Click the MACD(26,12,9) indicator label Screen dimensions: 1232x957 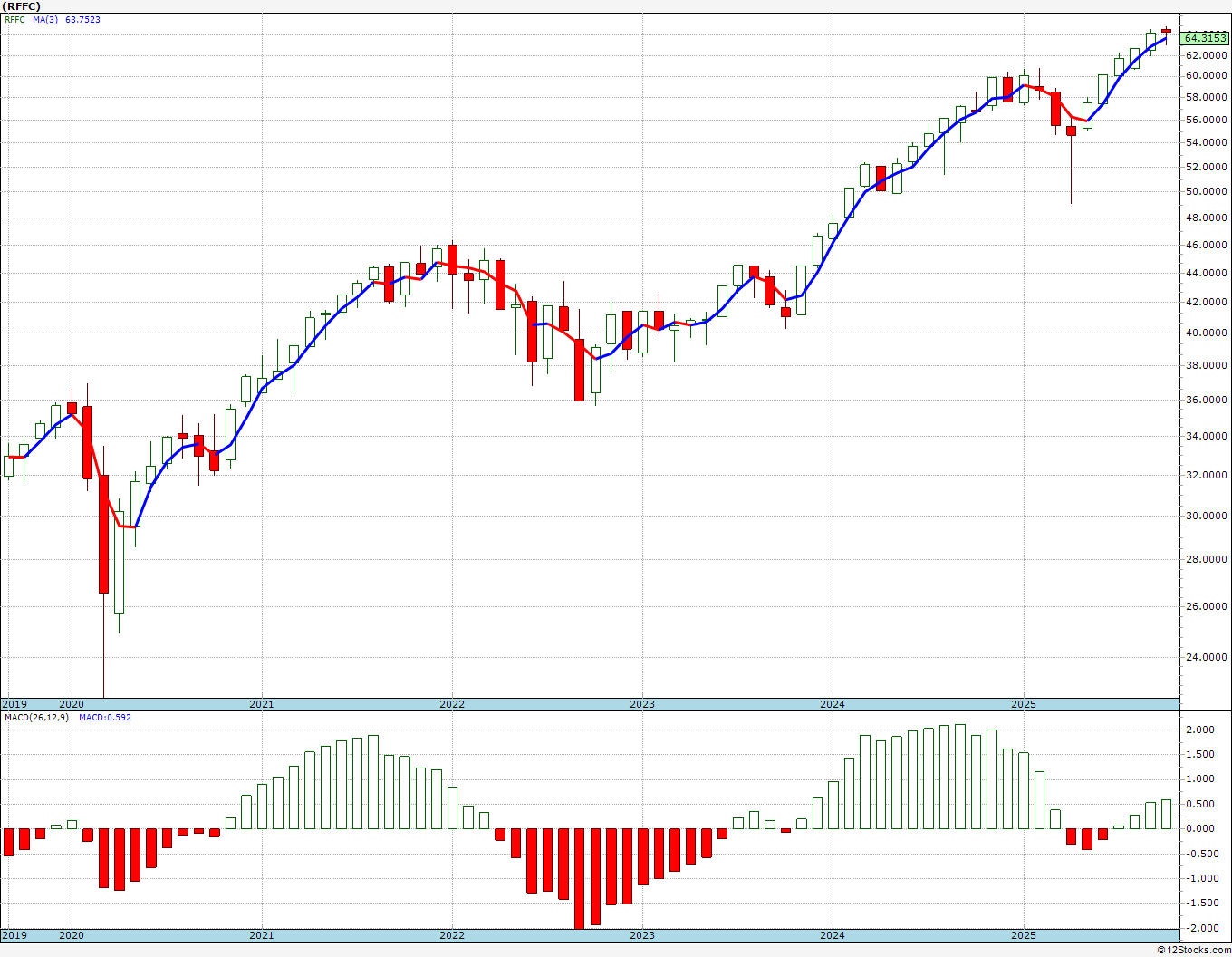[x=36, y=718]
